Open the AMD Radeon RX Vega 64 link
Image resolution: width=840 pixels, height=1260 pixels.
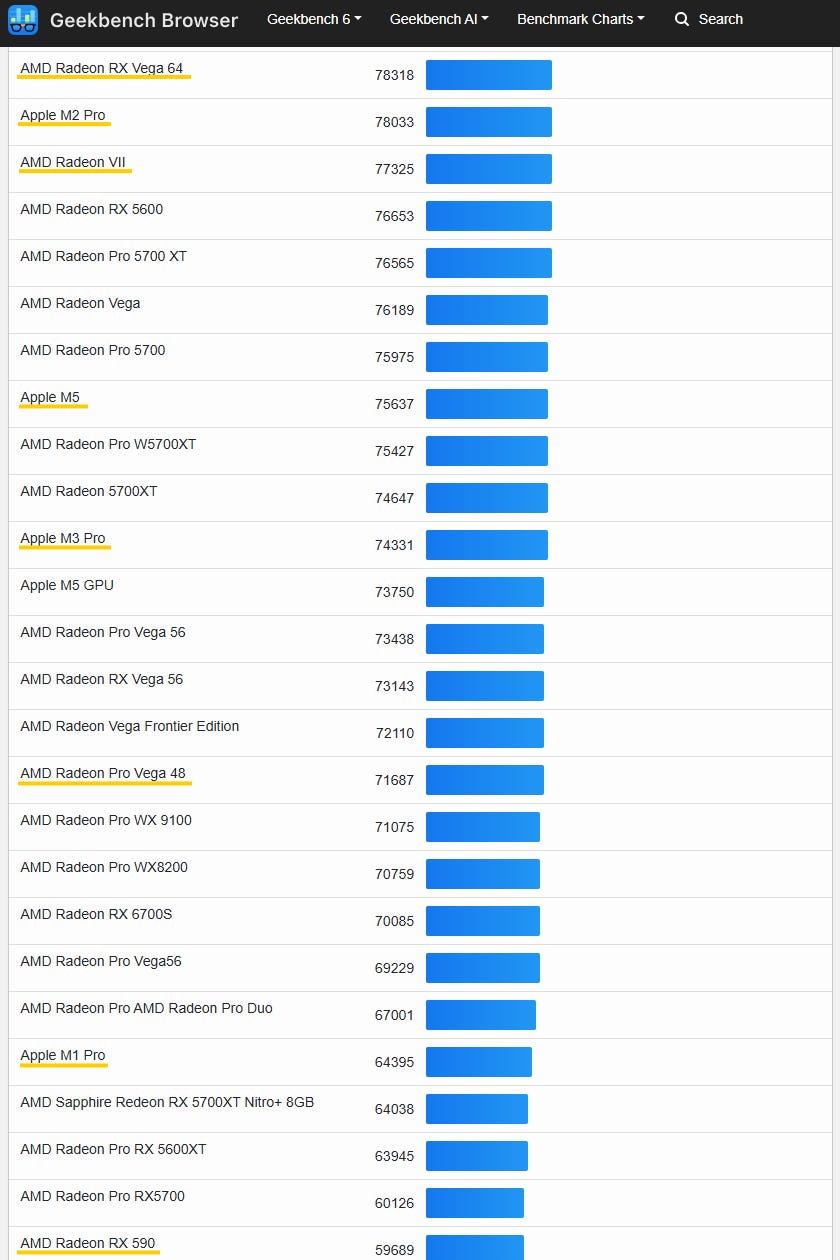102,68
